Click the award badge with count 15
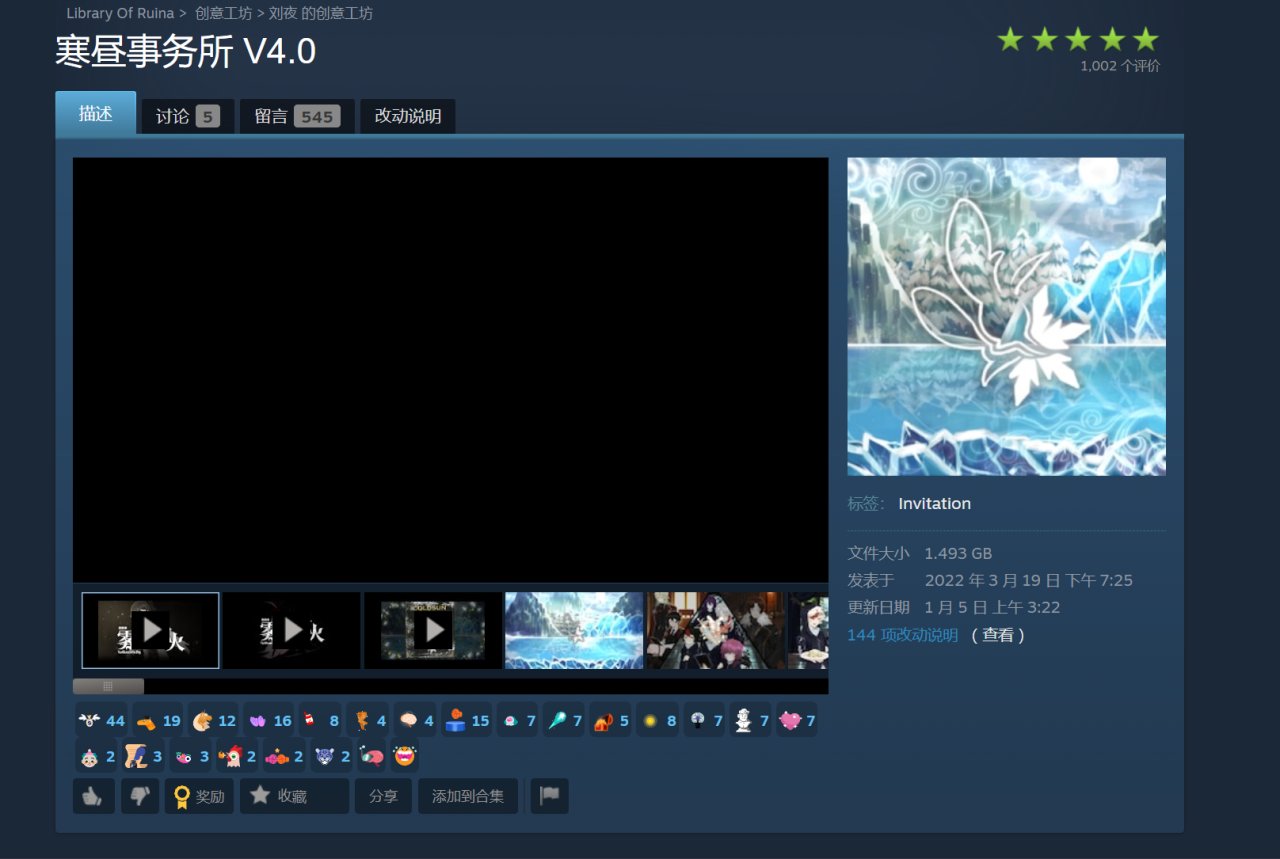Viewport: 1280px width, 859px height. [x=467, y=720]
